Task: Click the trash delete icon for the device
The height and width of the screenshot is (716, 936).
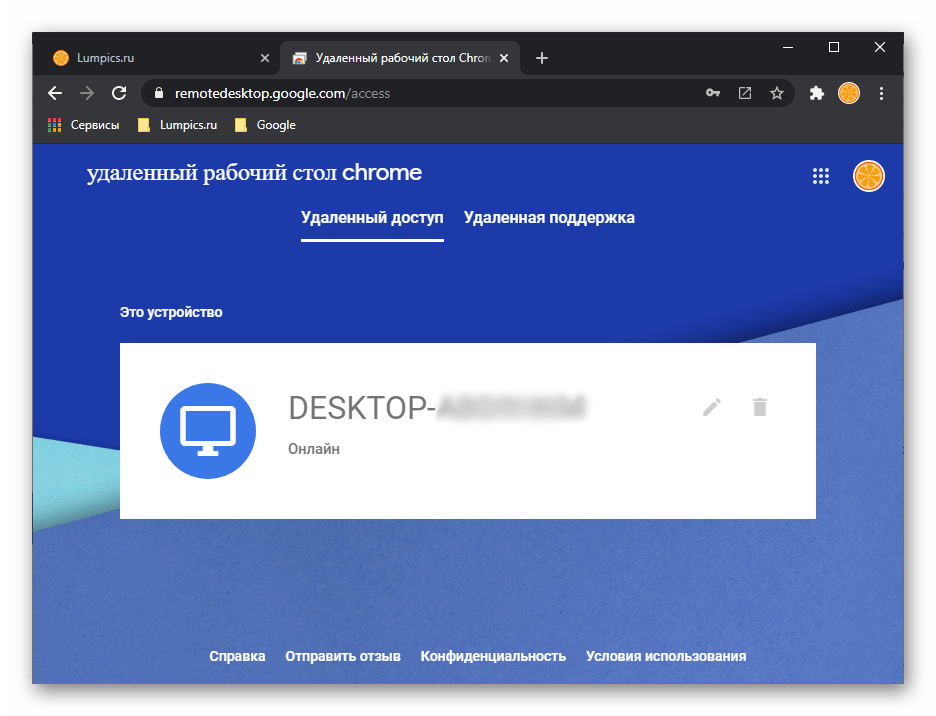Action: [x=760, y=407]
